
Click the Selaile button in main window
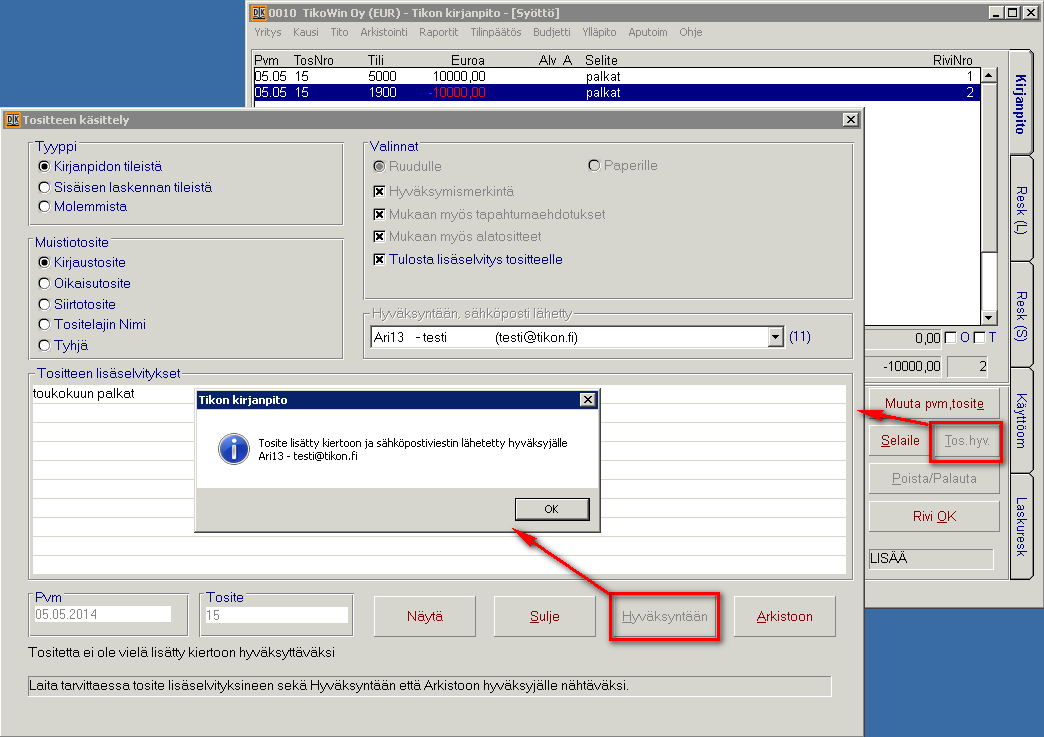coord(900,441)
